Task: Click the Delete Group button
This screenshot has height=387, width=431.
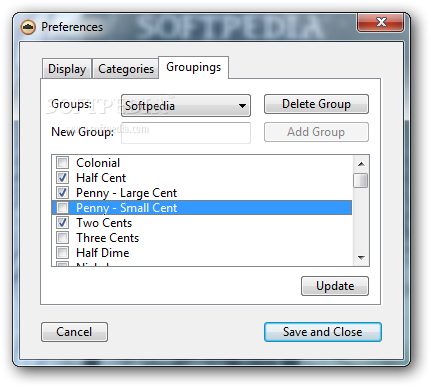Action: tap(316, 104)
